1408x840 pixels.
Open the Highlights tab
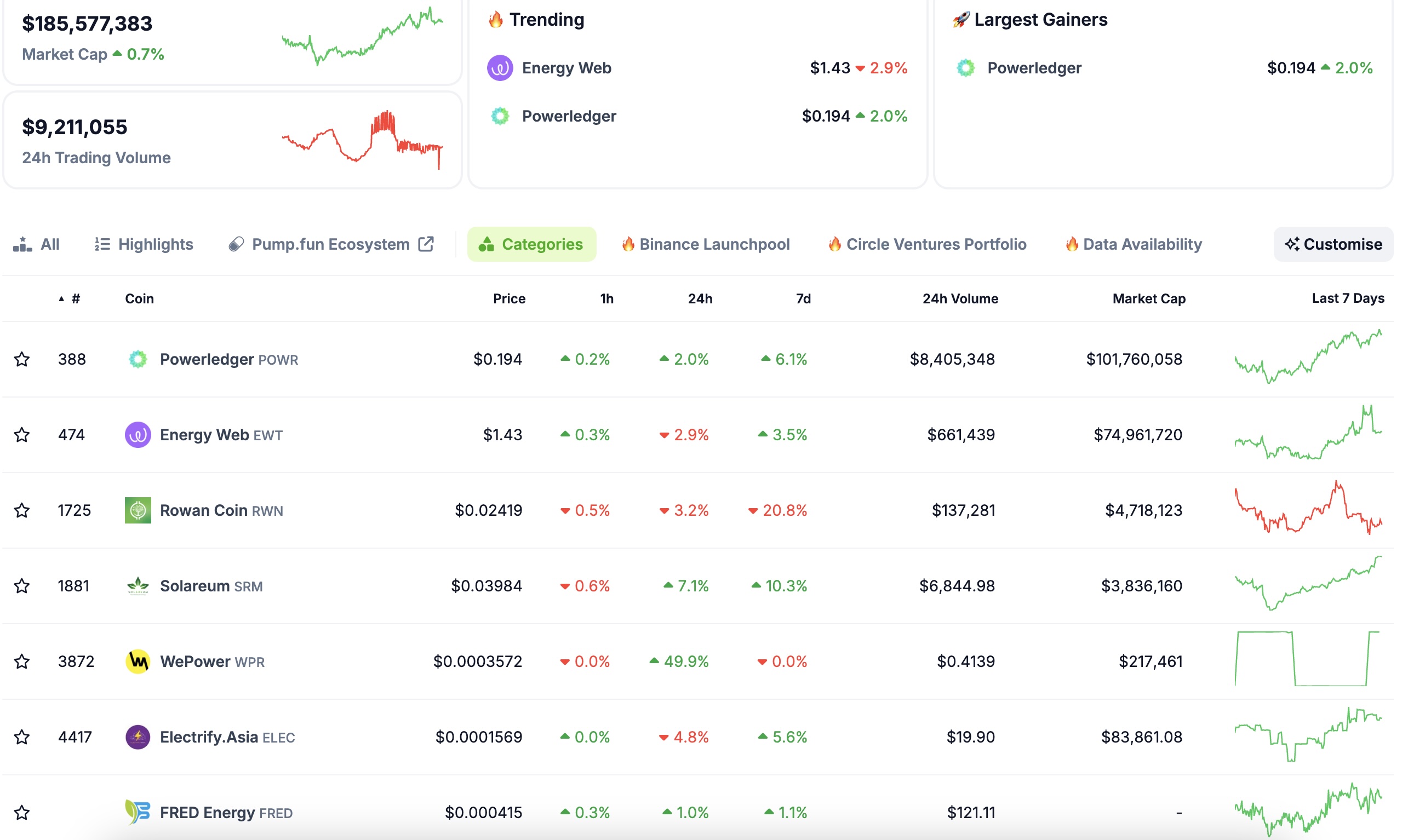click(144, 244)
